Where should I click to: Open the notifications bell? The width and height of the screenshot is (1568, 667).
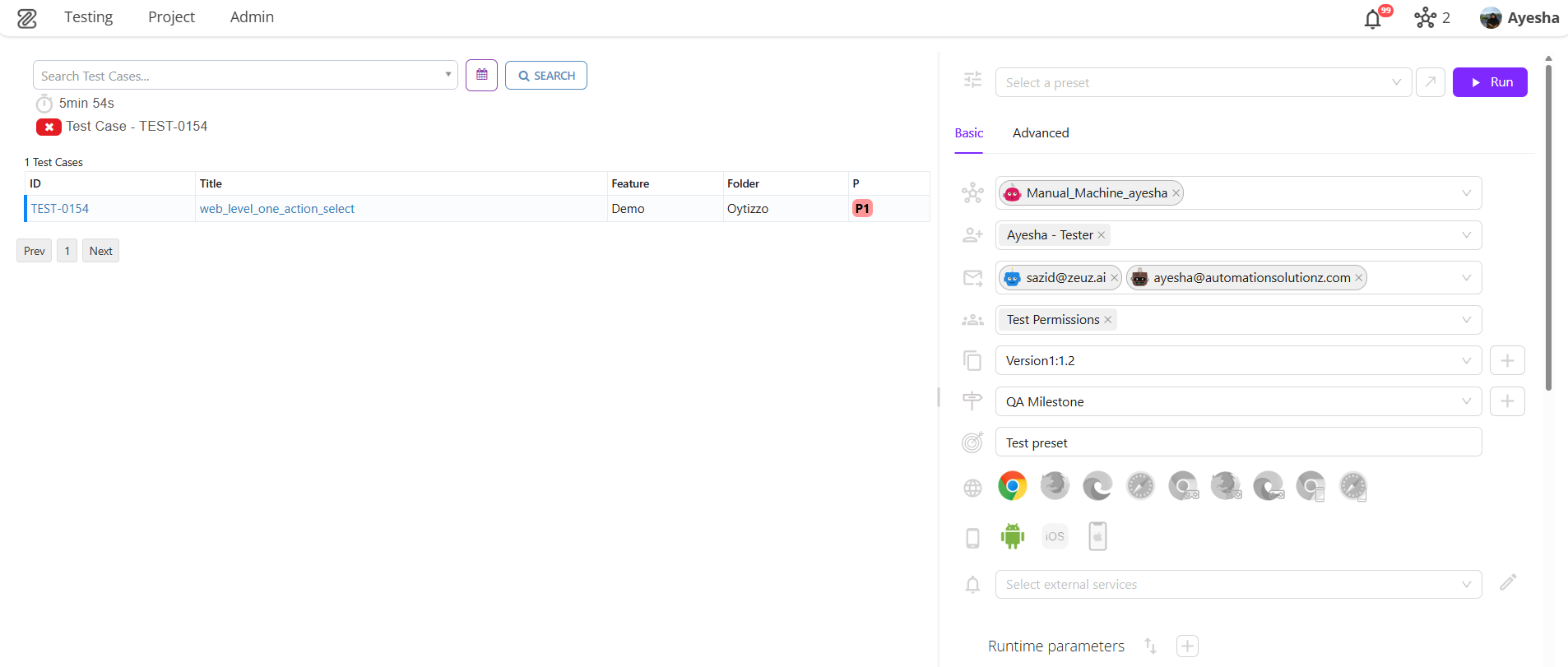tap(1372, 19)
